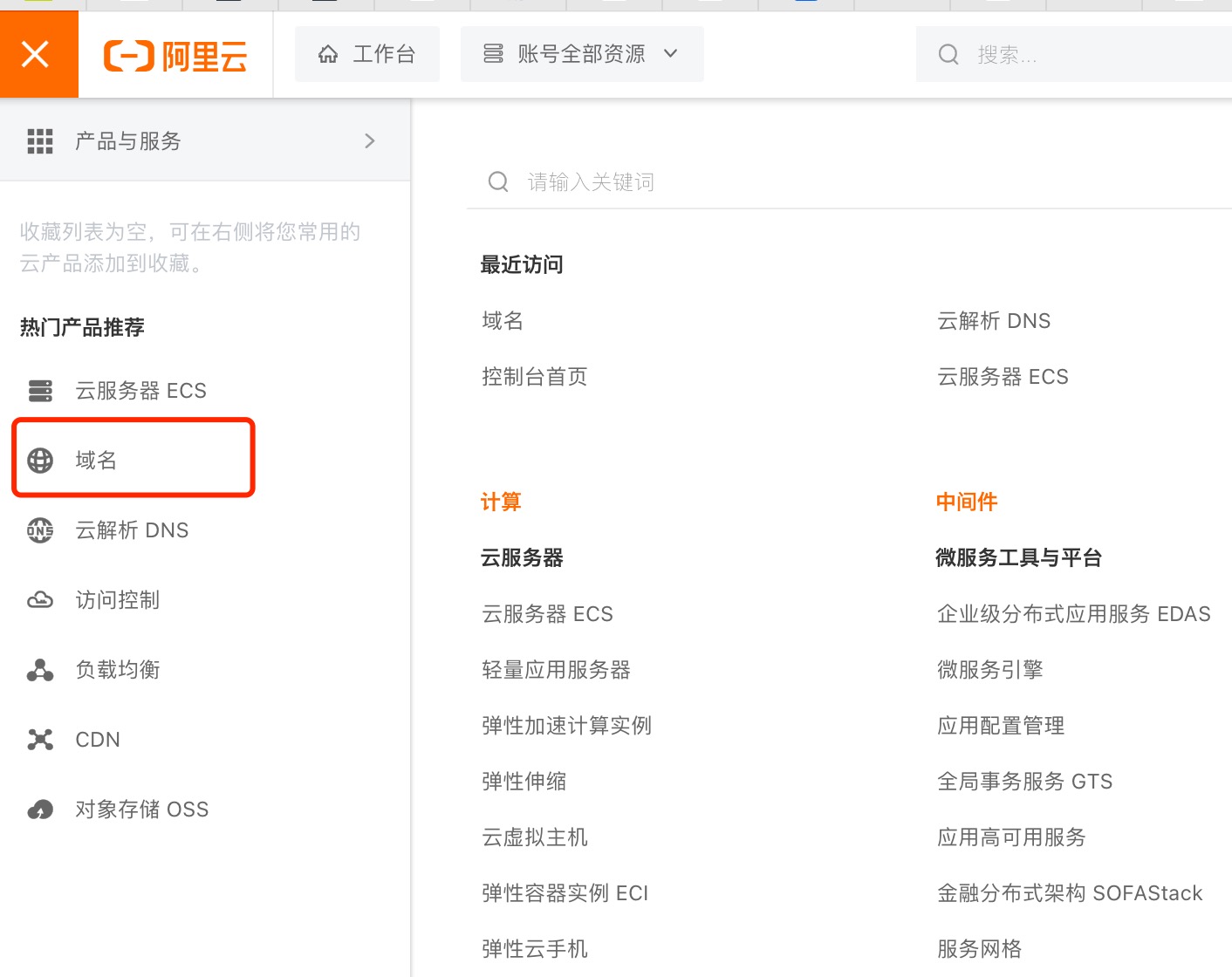1232x977 pixels.
Task: Click the OSS object storage icon
Action: click(40, 810)
